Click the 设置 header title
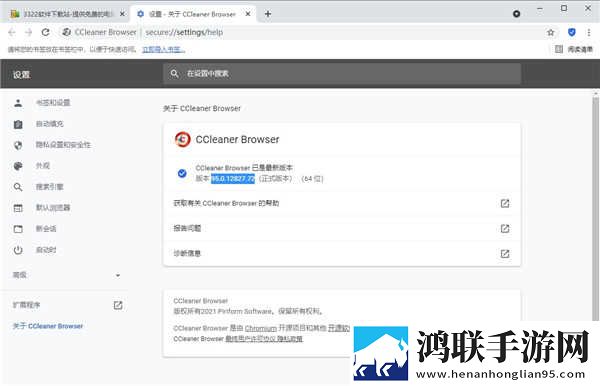This screenshot has width=600, height=386. [21, 75]
